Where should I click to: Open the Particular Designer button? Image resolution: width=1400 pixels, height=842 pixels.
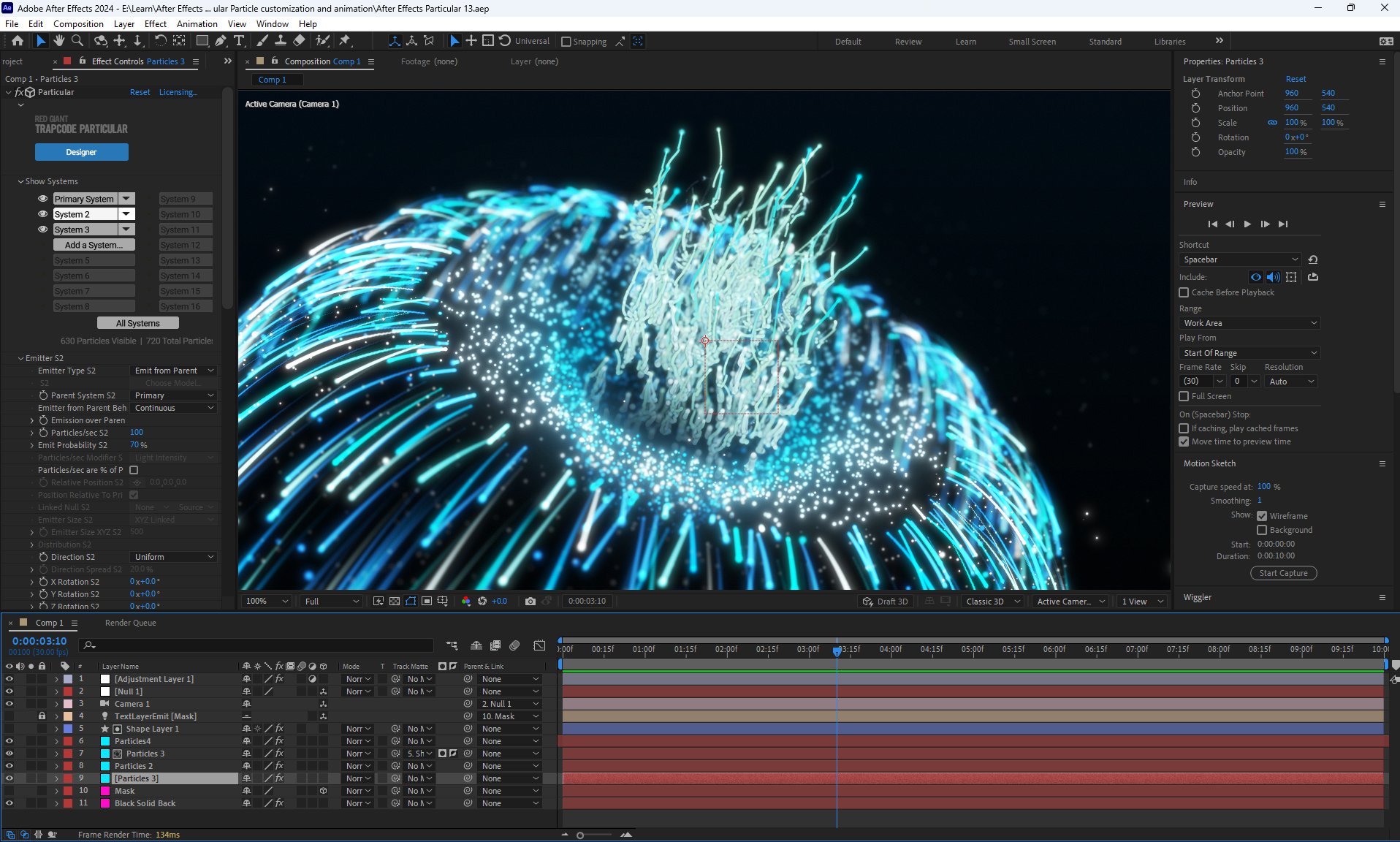click(81, 152)
